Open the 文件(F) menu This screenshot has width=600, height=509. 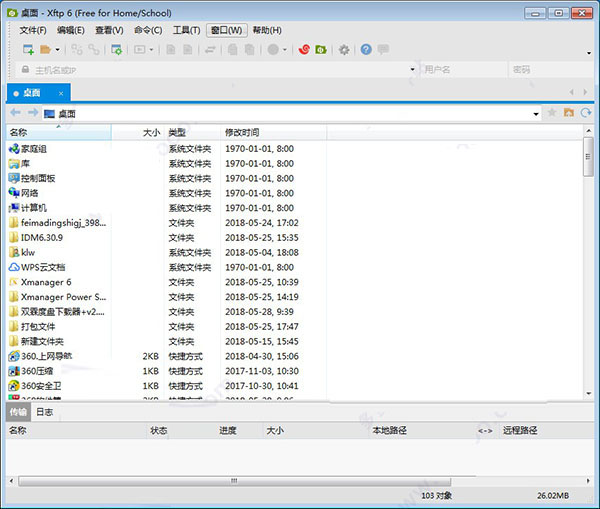click(x=33, y=30)
